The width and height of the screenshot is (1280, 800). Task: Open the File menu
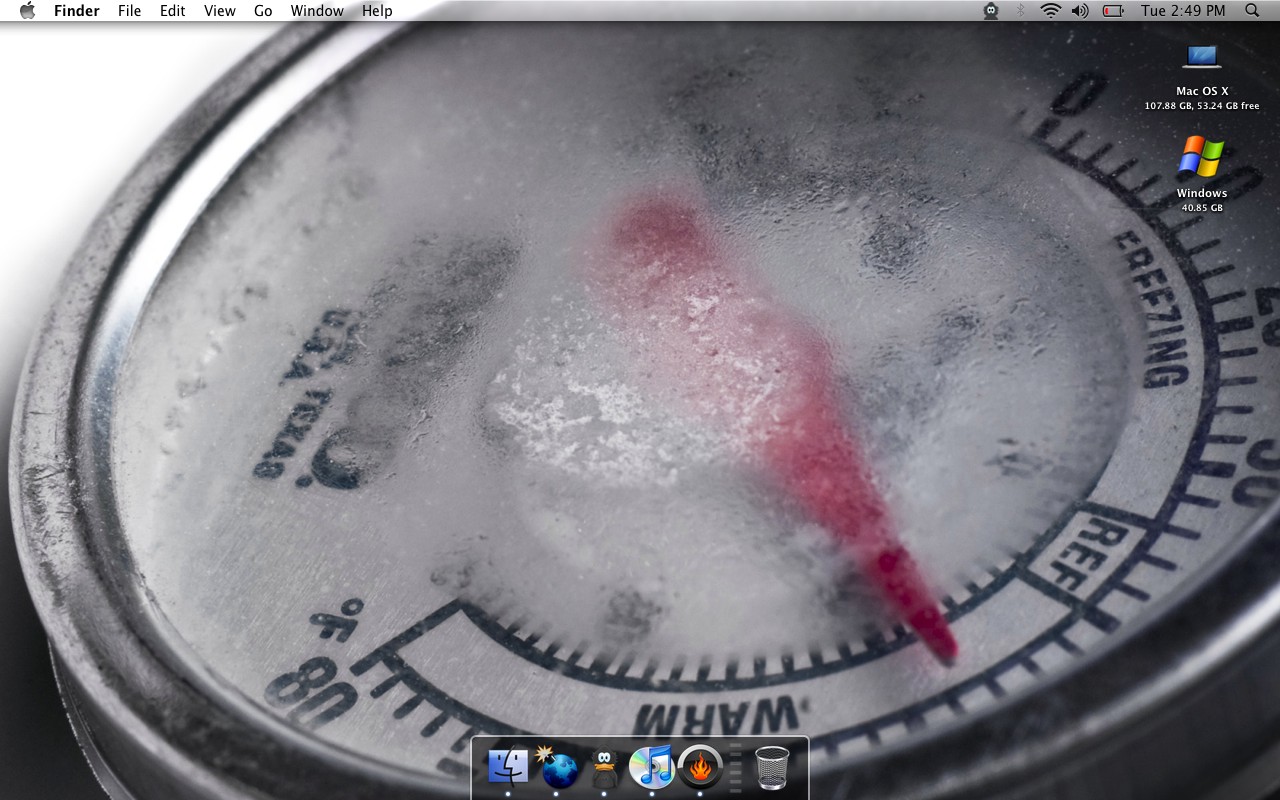[129, 10]
